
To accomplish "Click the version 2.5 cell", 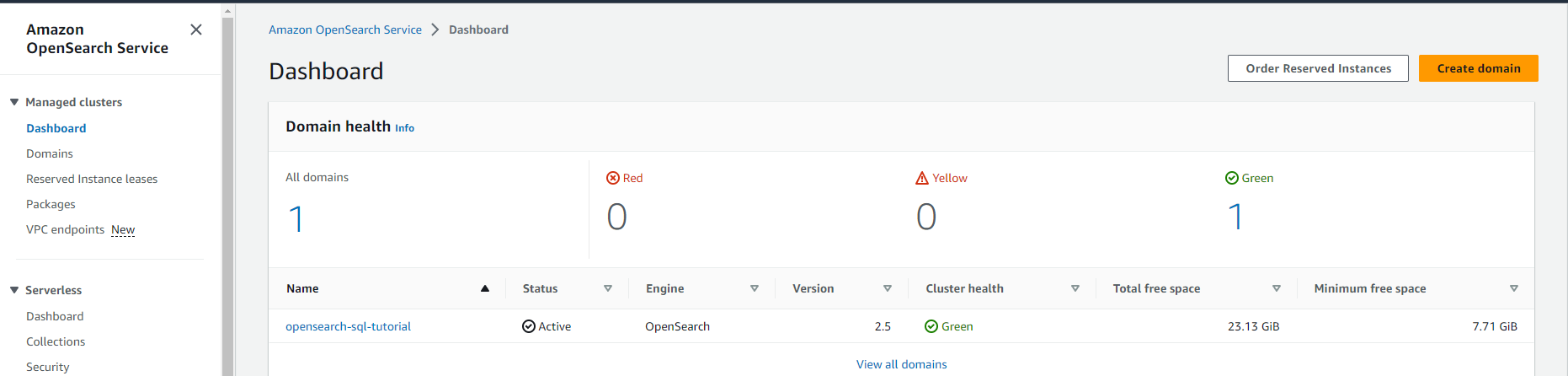I will (x=883, y=326).
